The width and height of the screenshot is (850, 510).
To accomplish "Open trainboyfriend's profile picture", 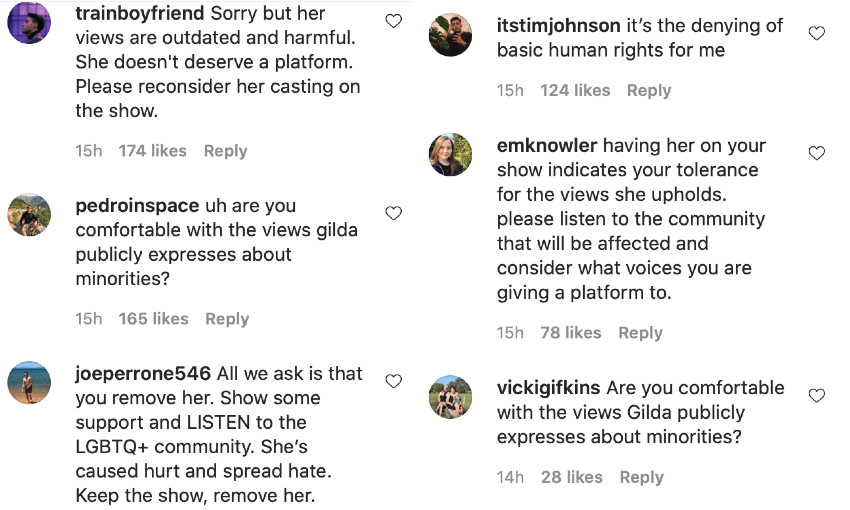I will point(29,23).
